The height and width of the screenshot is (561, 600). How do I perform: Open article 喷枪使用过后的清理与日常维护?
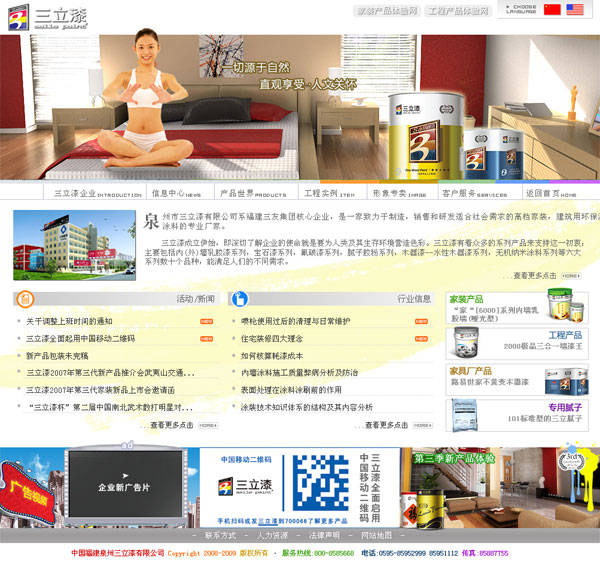click(295, 321)
